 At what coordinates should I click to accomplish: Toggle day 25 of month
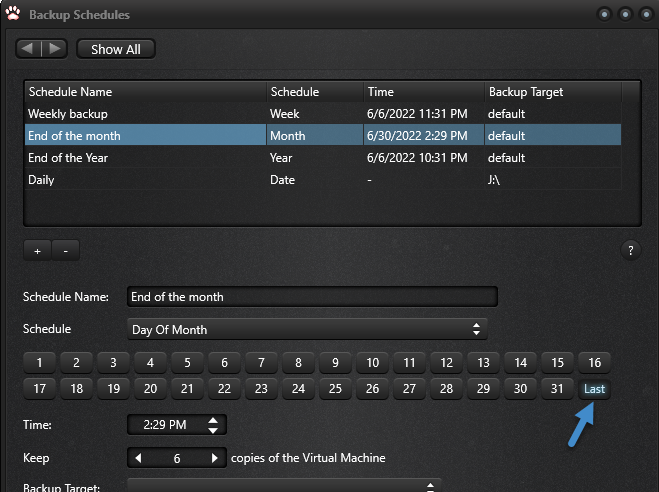335,389
